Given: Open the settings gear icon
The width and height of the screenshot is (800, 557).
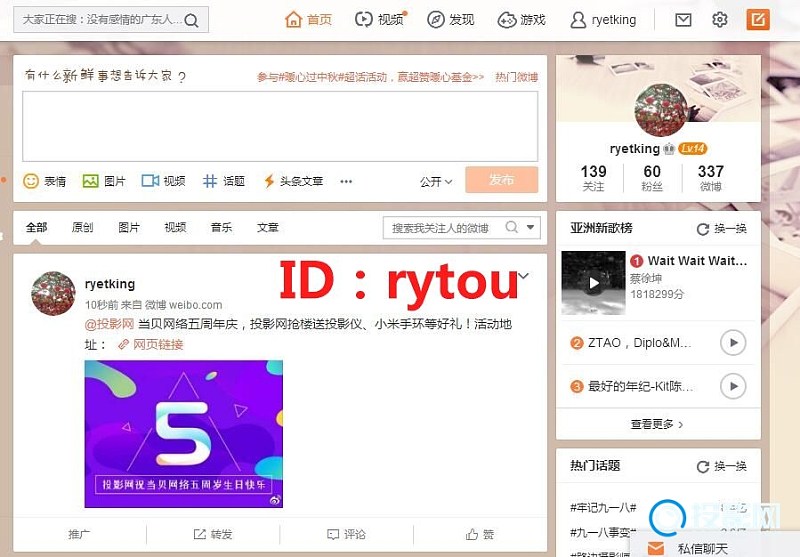Looking at the screenshot, I should pyautogui.click(x=719, y=20).
